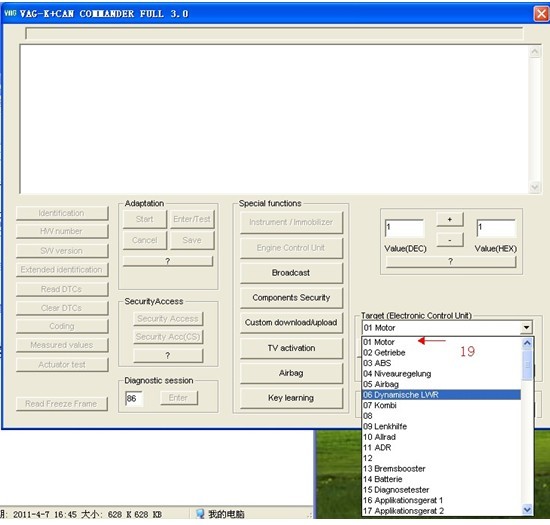Click Actuator test button

pos(62,365)
